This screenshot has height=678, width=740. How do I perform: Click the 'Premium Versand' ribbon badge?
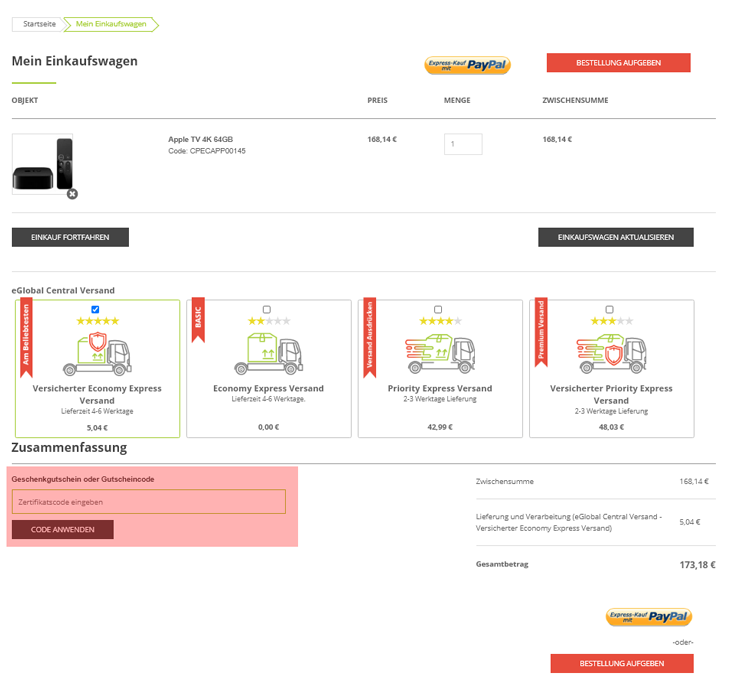[x=541, y=333]
